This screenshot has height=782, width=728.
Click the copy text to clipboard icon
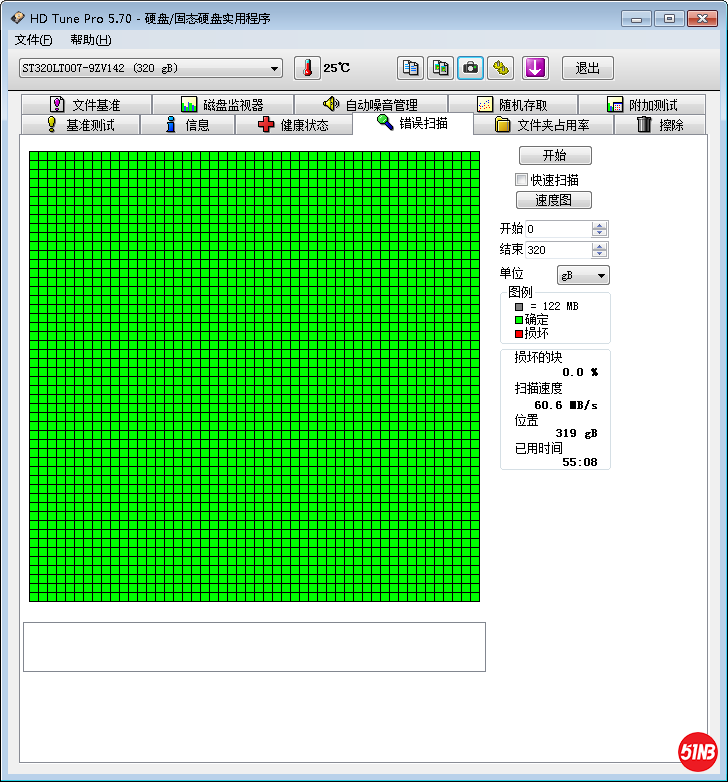pos(410,68)
